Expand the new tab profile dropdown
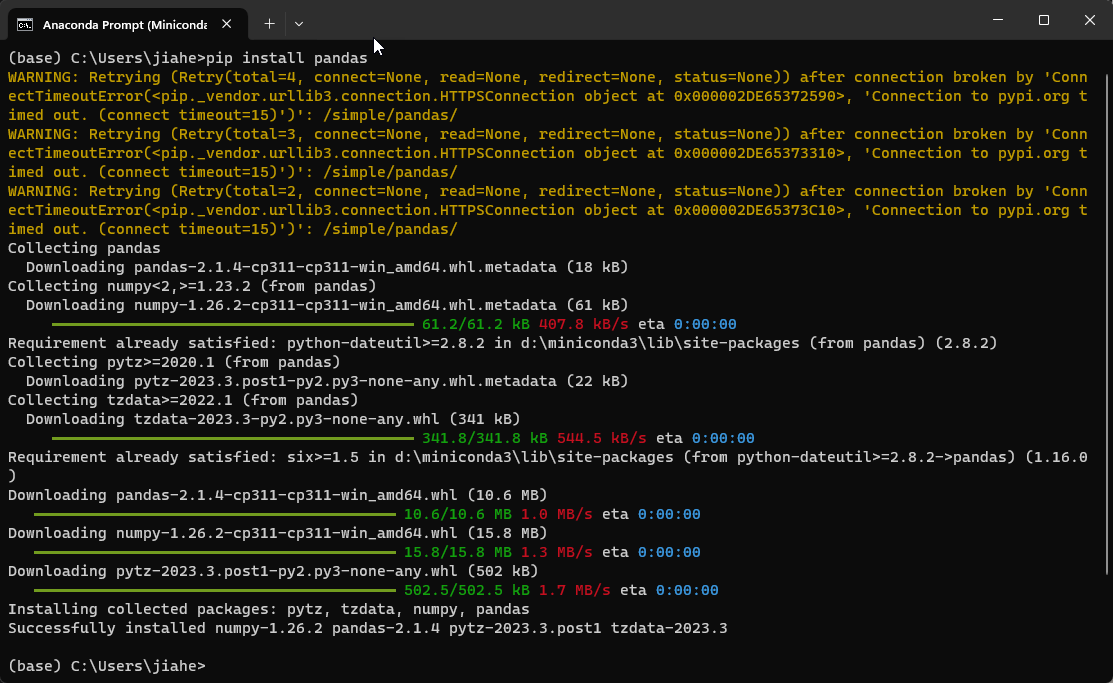The image size is (1113, 683). (299, 24)
